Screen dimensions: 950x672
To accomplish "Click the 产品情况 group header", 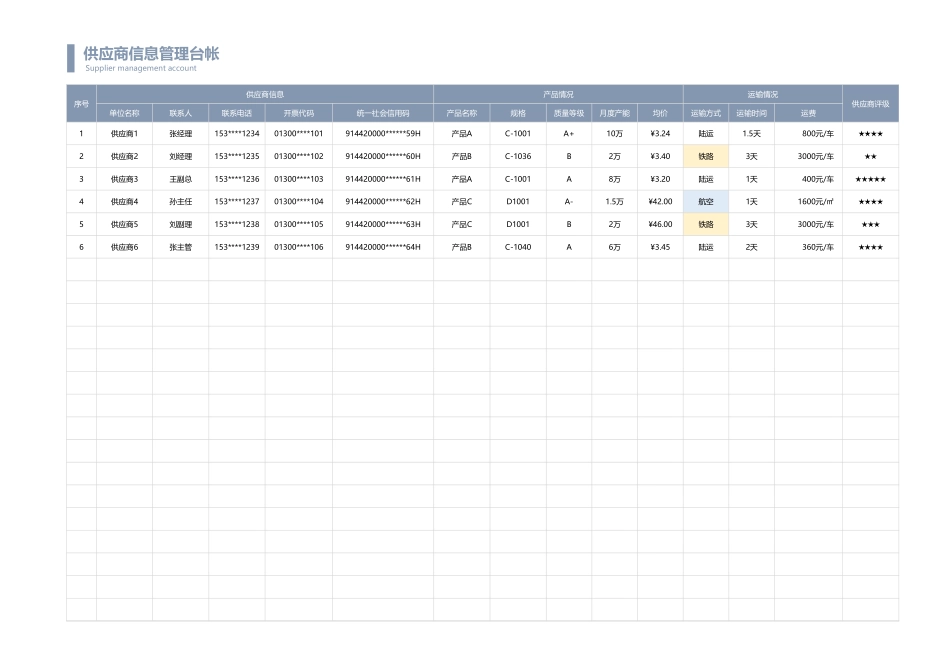I will (x=556, y=90).
